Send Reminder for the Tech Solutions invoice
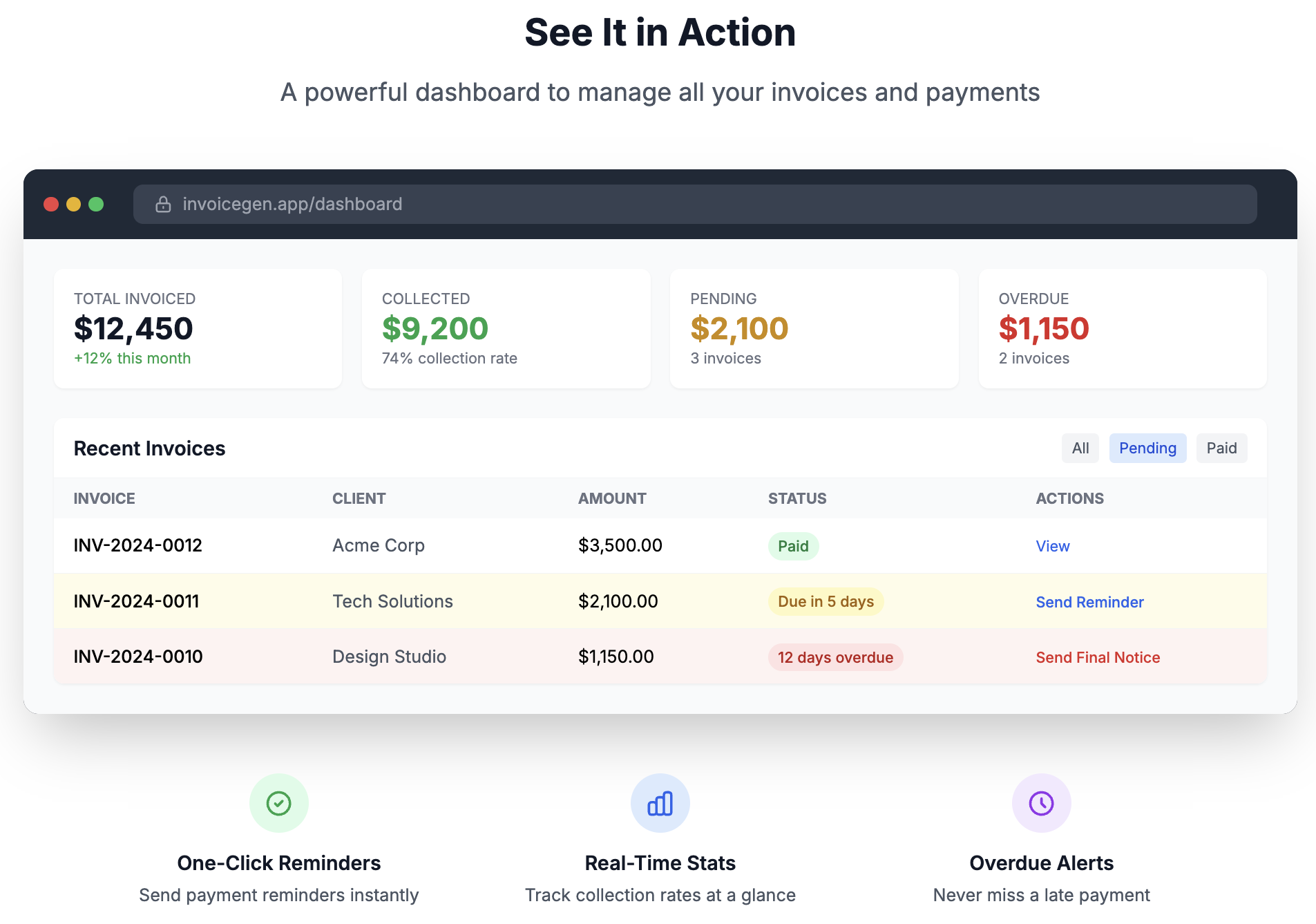1316x924 pixels. [1089, 601]
